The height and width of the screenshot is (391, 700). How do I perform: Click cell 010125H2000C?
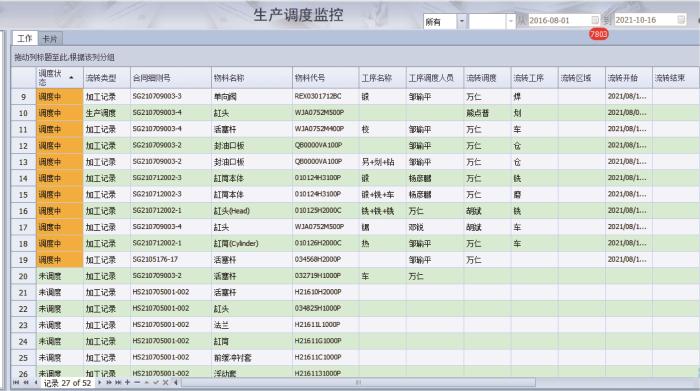(x=325, y=211)
